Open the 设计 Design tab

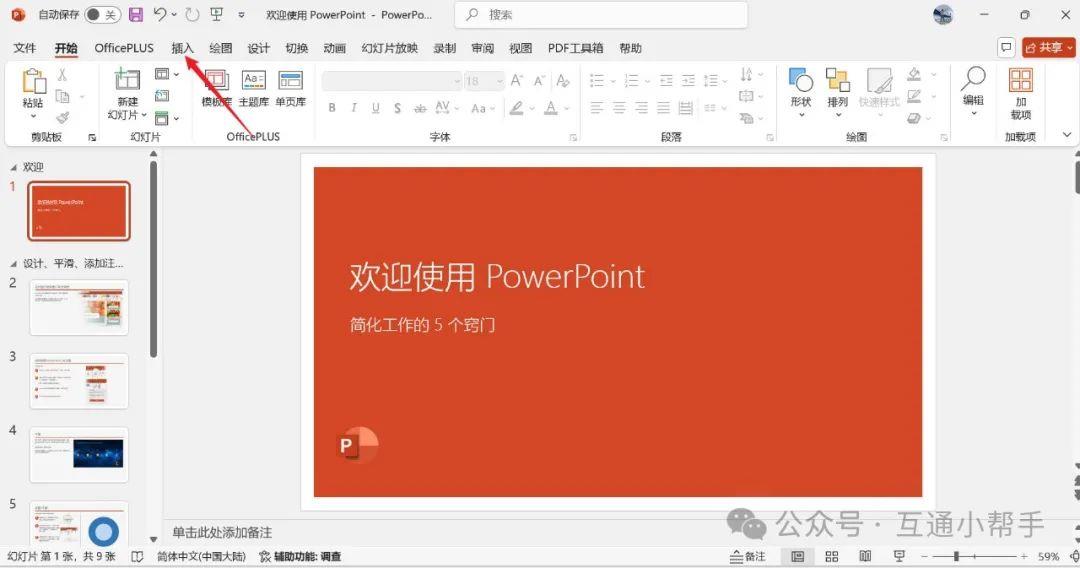(258, 48)
